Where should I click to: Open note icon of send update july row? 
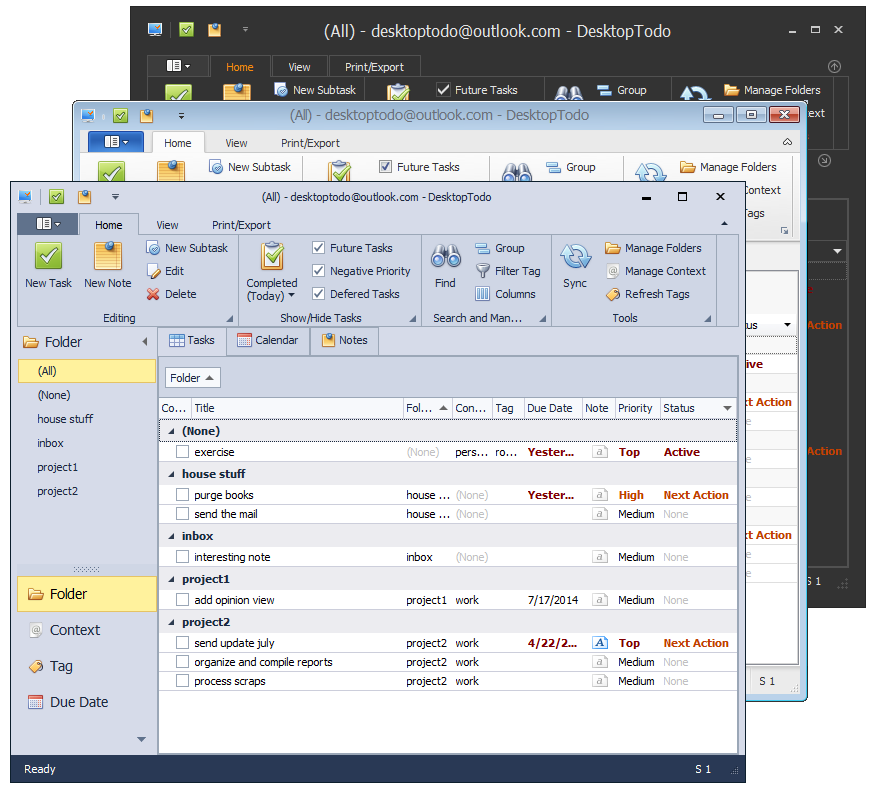pos(599,642)
